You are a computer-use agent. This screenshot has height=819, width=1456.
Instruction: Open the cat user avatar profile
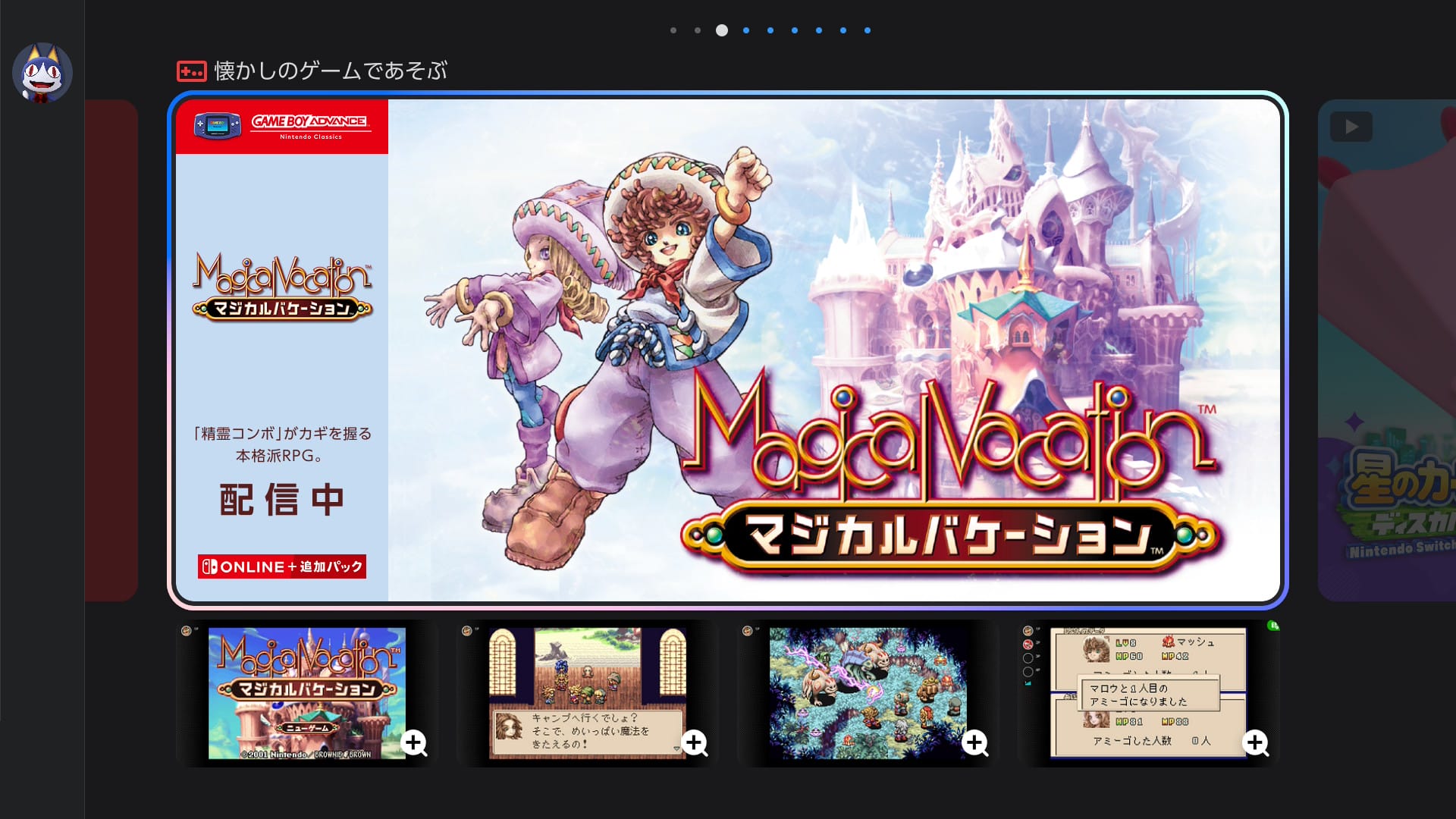click(42, 73)
